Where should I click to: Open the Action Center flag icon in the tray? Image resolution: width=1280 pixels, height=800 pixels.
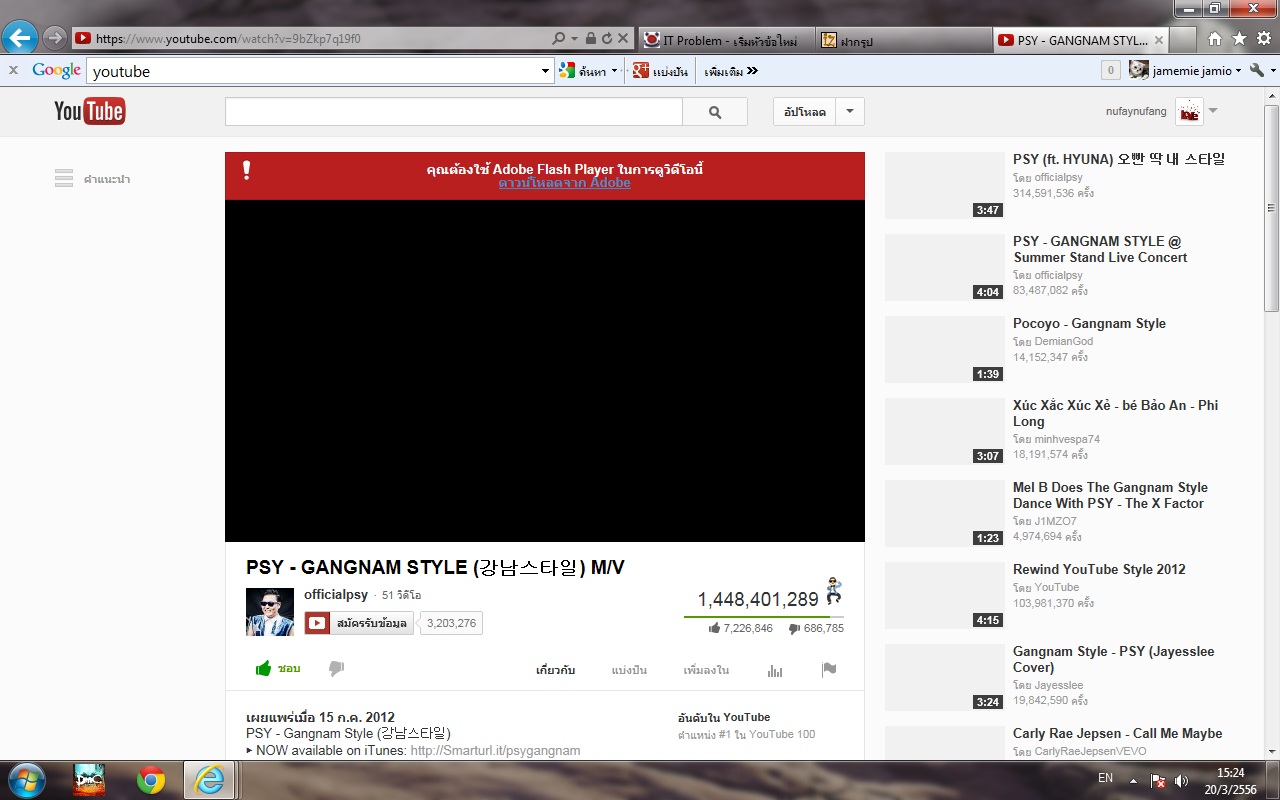pos(1157,780)
